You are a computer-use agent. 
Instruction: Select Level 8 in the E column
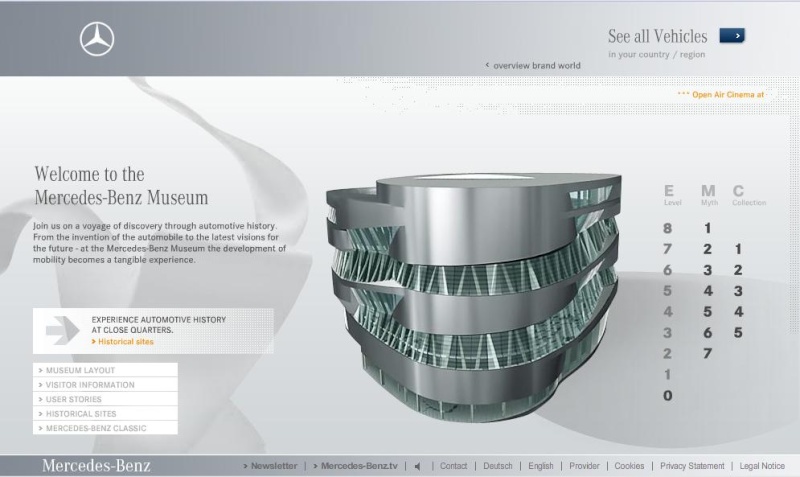click(x=667, y=228)
